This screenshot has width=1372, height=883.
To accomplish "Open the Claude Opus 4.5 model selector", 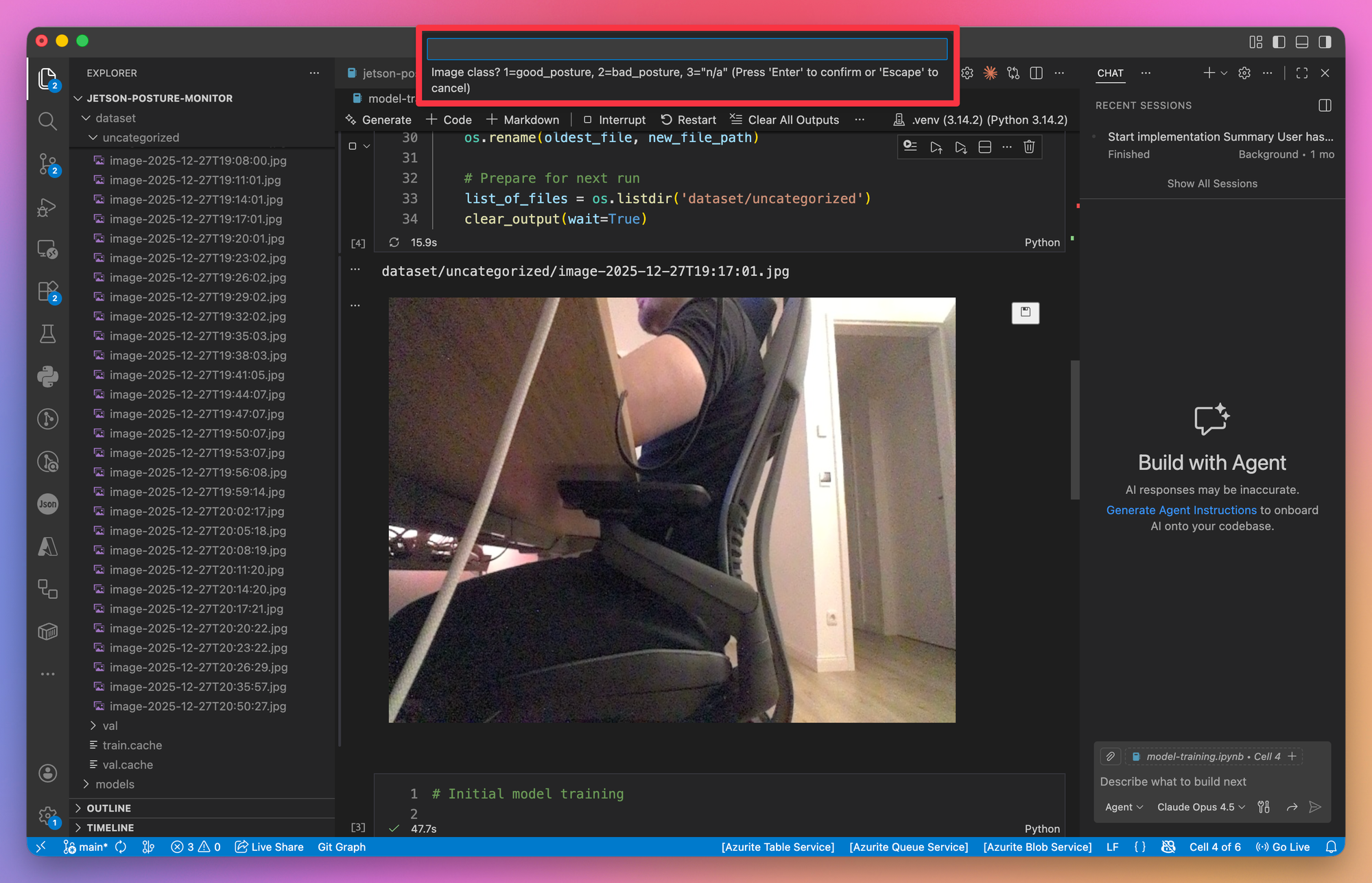I will [x=1200, y=807].
